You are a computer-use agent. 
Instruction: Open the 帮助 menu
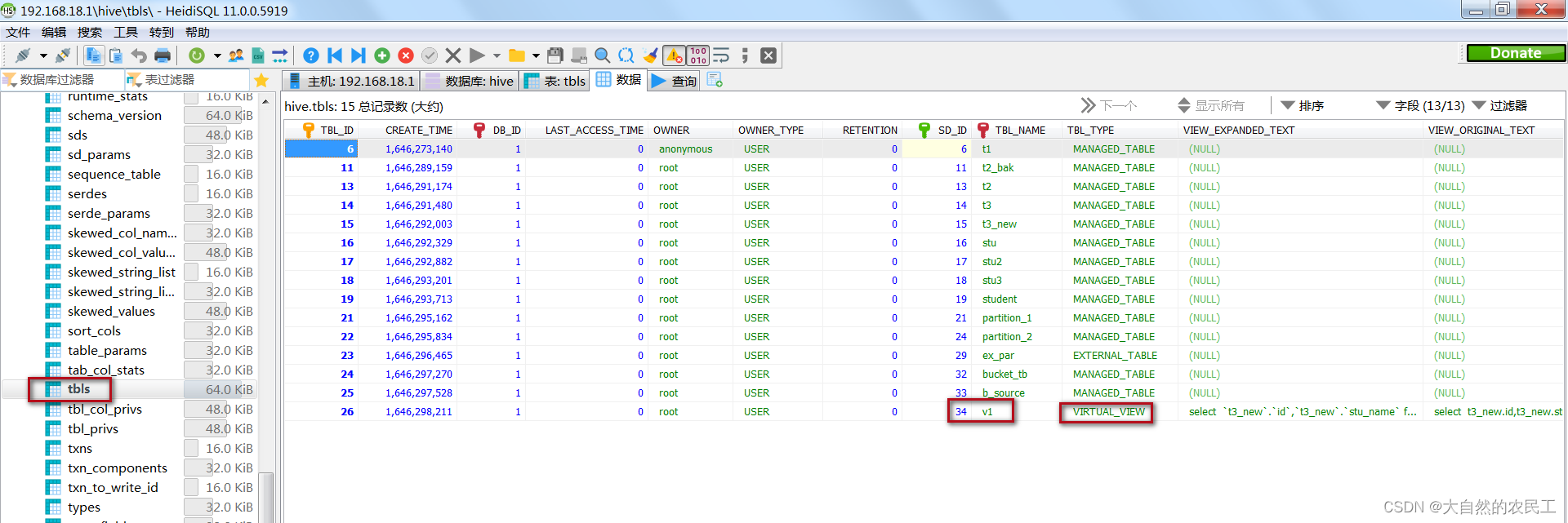198,33
